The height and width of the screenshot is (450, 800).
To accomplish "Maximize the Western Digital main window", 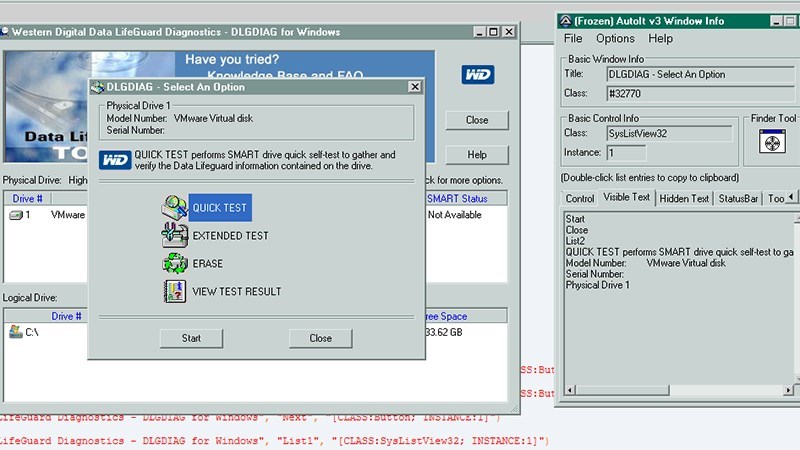I will pos(493,32).
